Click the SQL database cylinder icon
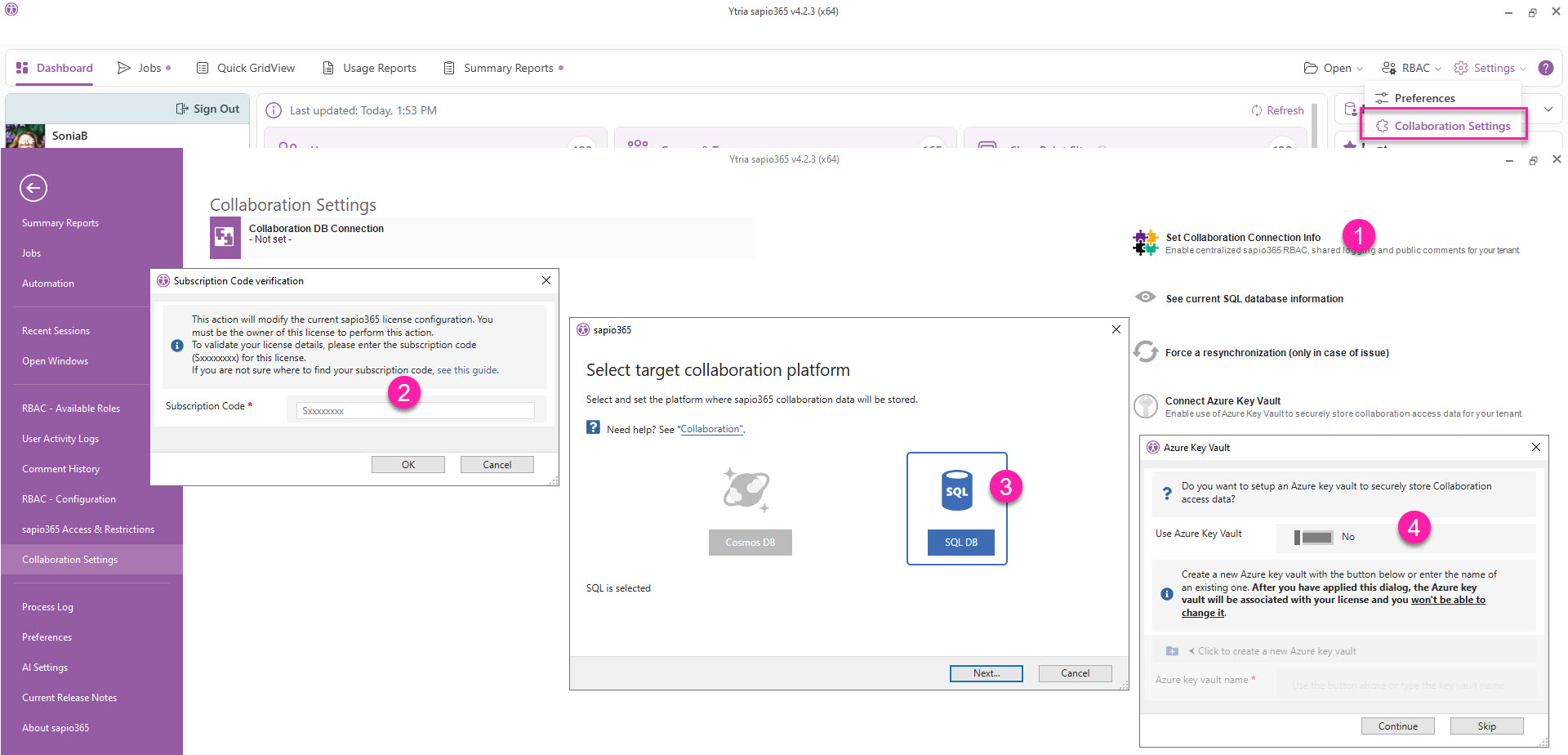 pyautogui.click(x=957, y=490)
